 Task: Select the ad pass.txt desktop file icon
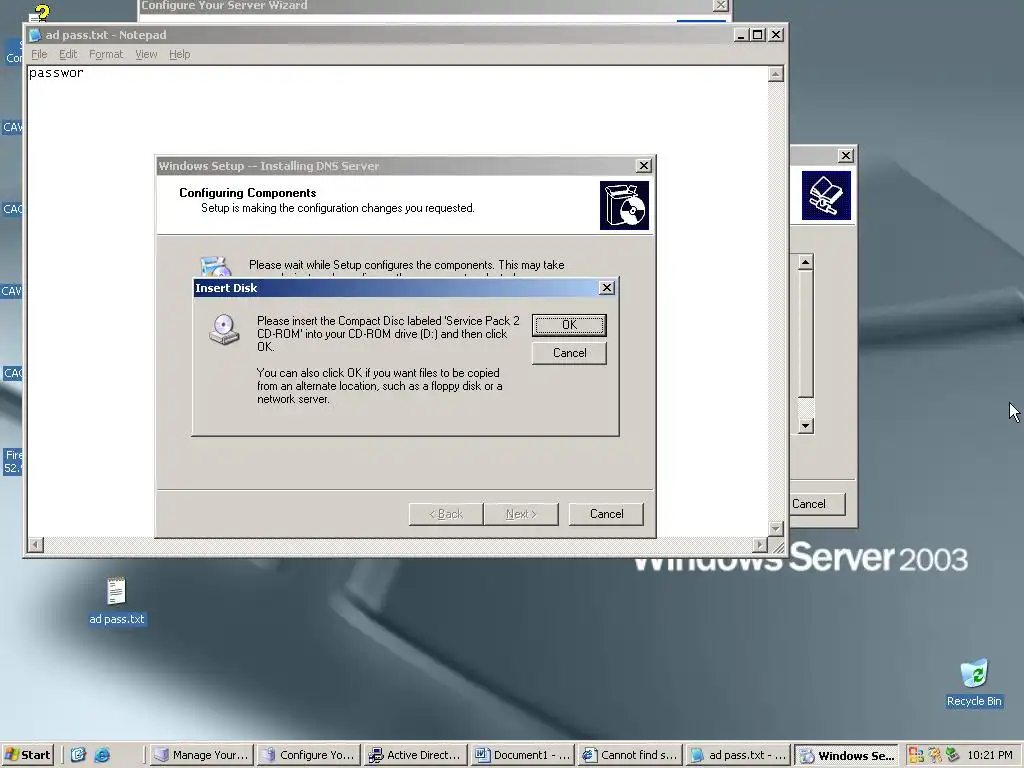(x=116, y=601)
